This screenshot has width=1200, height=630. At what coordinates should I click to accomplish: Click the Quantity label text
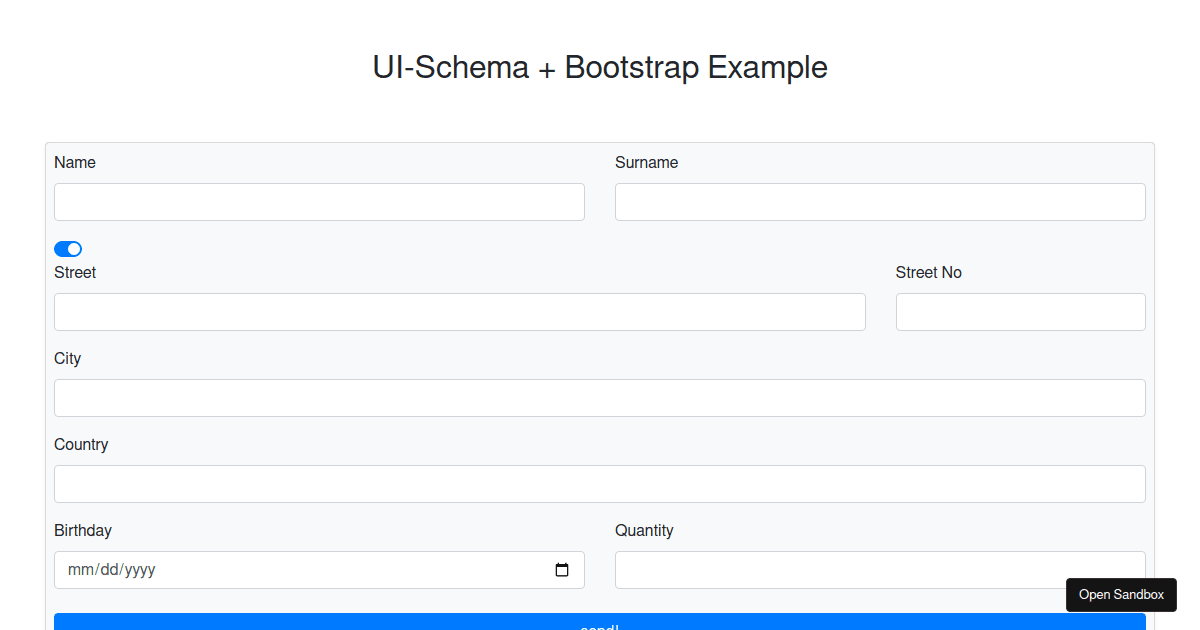pyautogui.click(x=644, y=530)
